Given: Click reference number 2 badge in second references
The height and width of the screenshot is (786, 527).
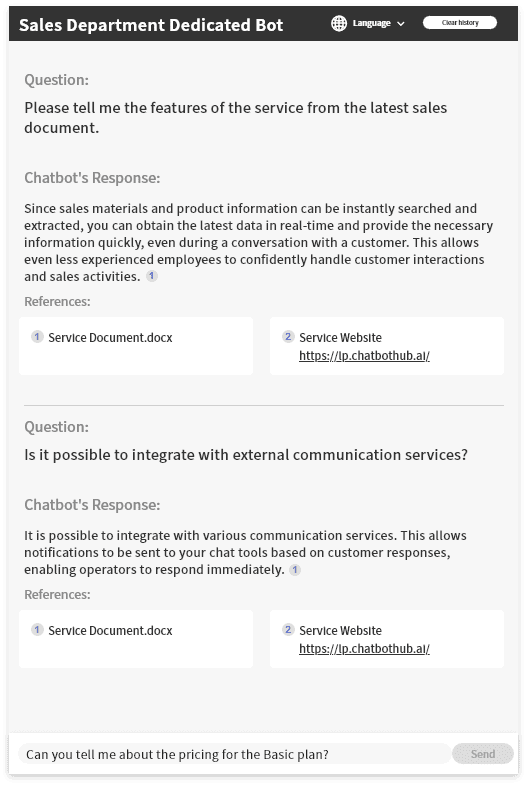Looking at the screenshot, I should (288, 629).
